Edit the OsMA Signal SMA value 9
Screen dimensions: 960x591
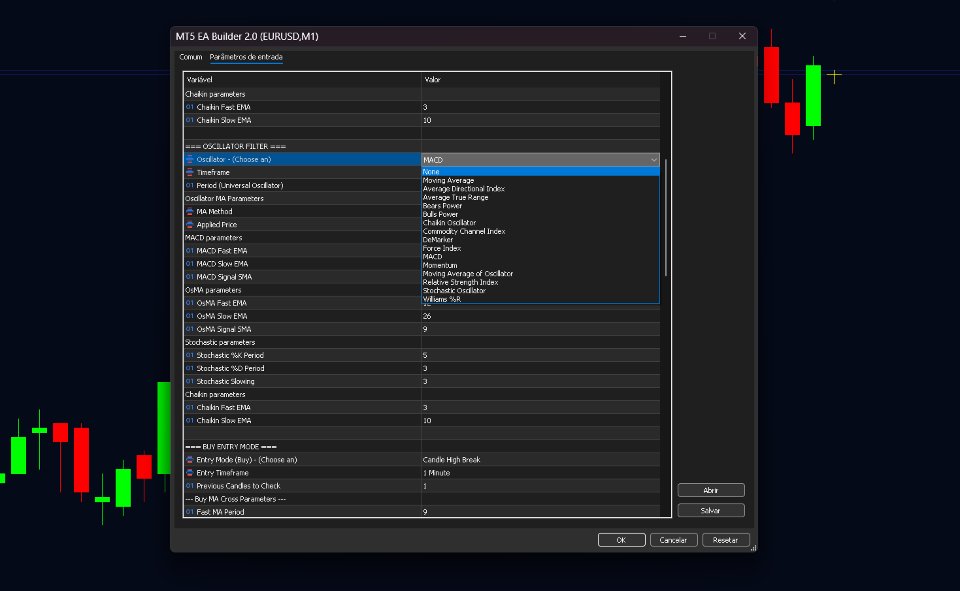coord(541,329)
